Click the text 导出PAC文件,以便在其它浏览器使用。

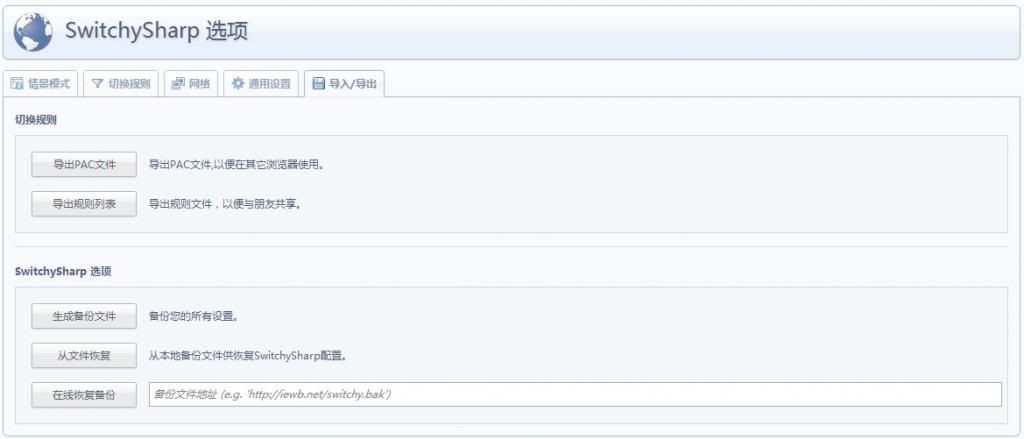coord(236,165)
